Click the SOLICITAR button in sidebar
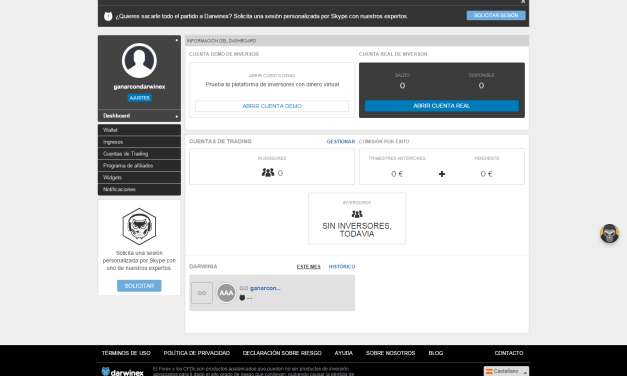This screenshot has width=627, height=376. point(139,286)
